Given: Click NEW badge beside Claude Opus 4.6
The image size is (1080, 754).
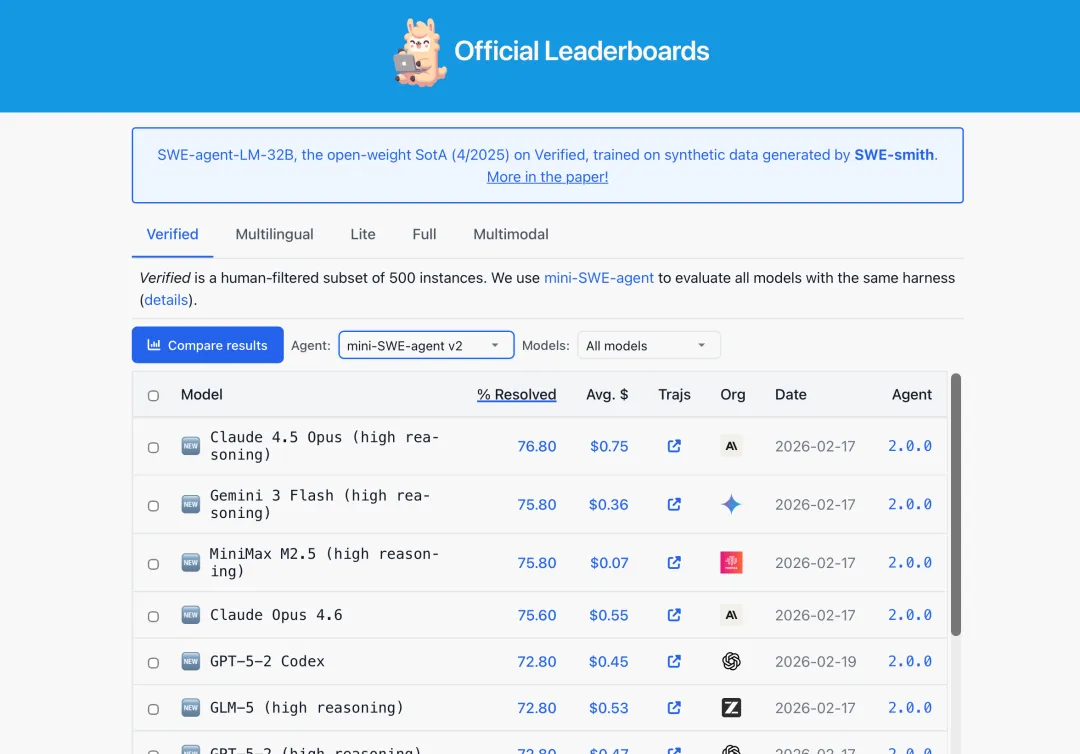Looking at the screenshot, I should point(191,615).
